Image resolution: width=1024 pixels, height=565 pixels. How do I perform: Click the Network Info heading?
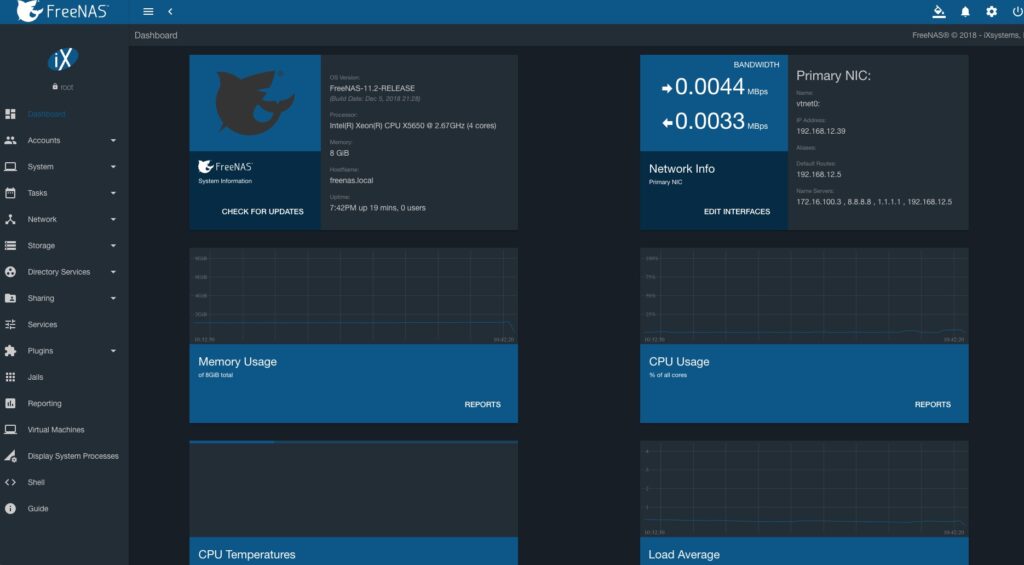coord(682,169)
